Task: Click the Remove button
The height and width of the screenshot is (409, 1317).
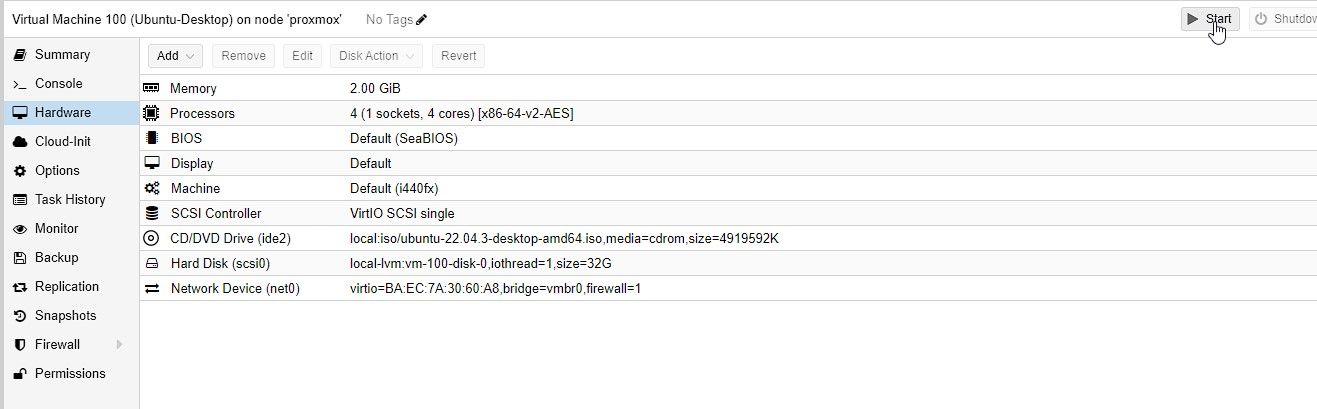Action: (243, 56)
